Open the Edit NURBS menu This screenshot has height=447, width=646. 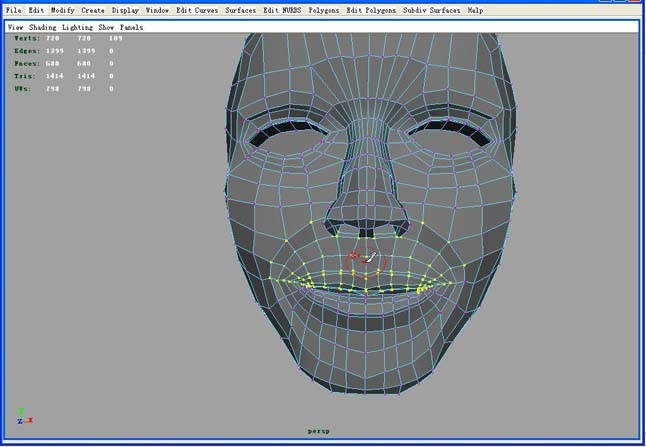pyautogui.click(x=282, y=10)
